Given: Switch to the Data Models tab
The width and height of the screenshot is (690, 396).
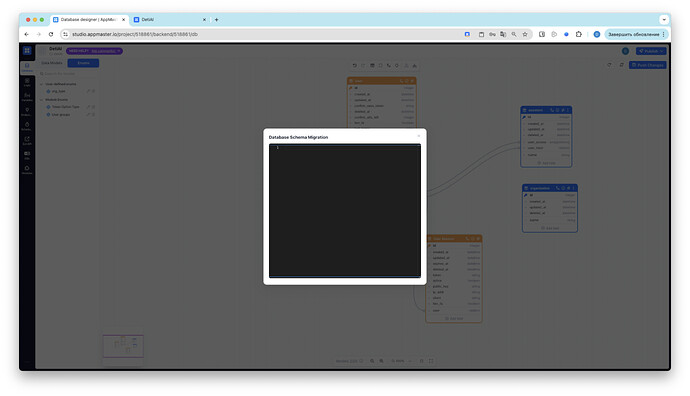Looking at the screenshot, I should pyautogui.click(x=52, y=63).
